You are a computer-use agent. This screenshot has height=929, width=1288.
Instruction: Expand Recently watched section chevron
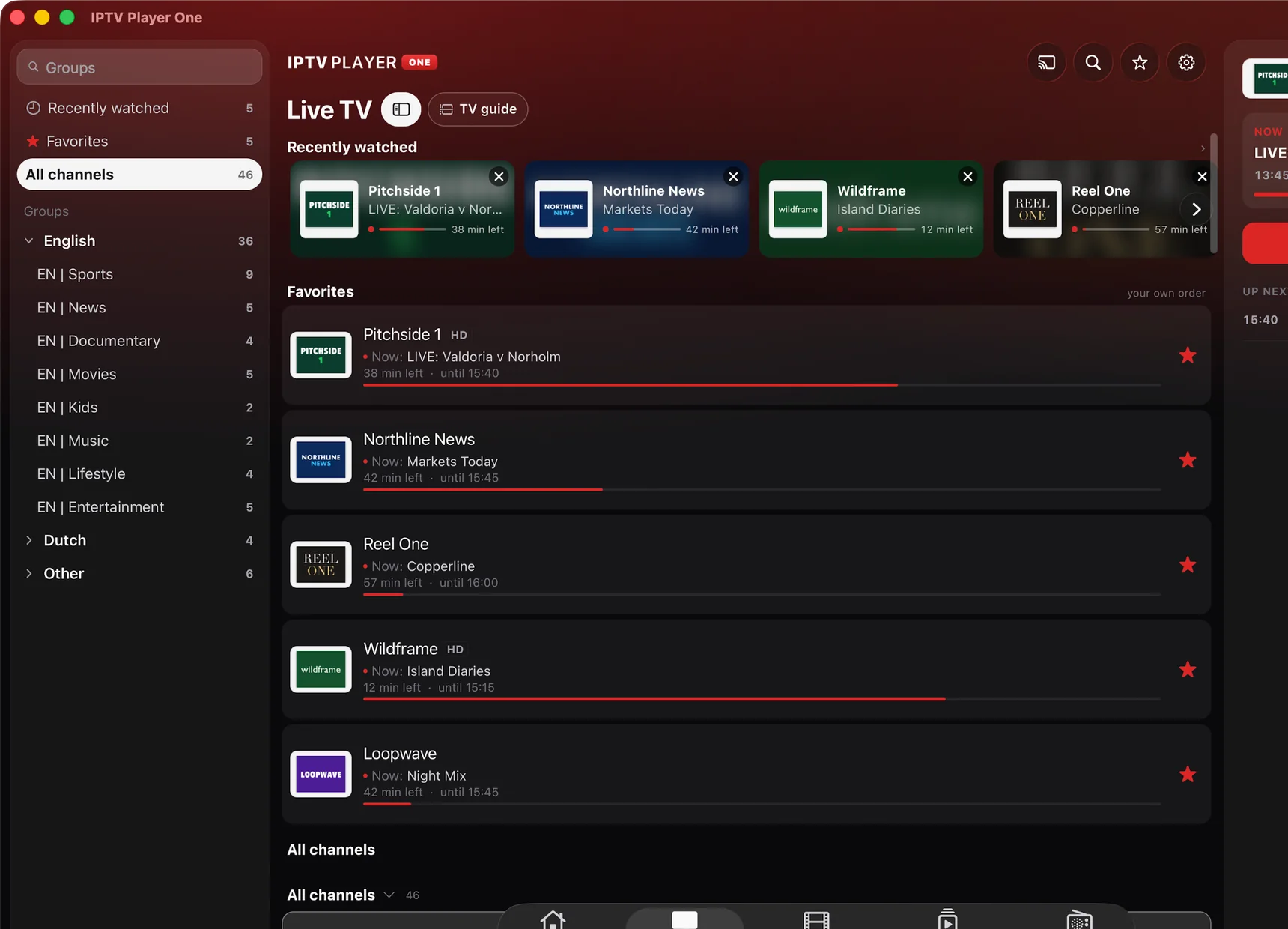1203,148
